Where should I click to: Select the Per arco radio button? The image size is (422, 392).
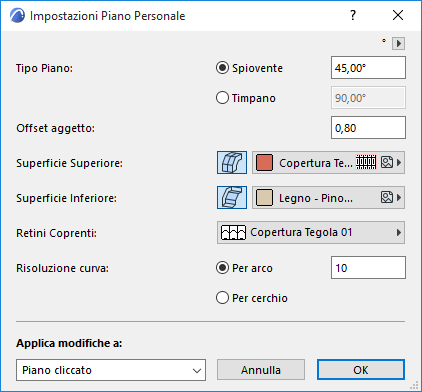222,268
